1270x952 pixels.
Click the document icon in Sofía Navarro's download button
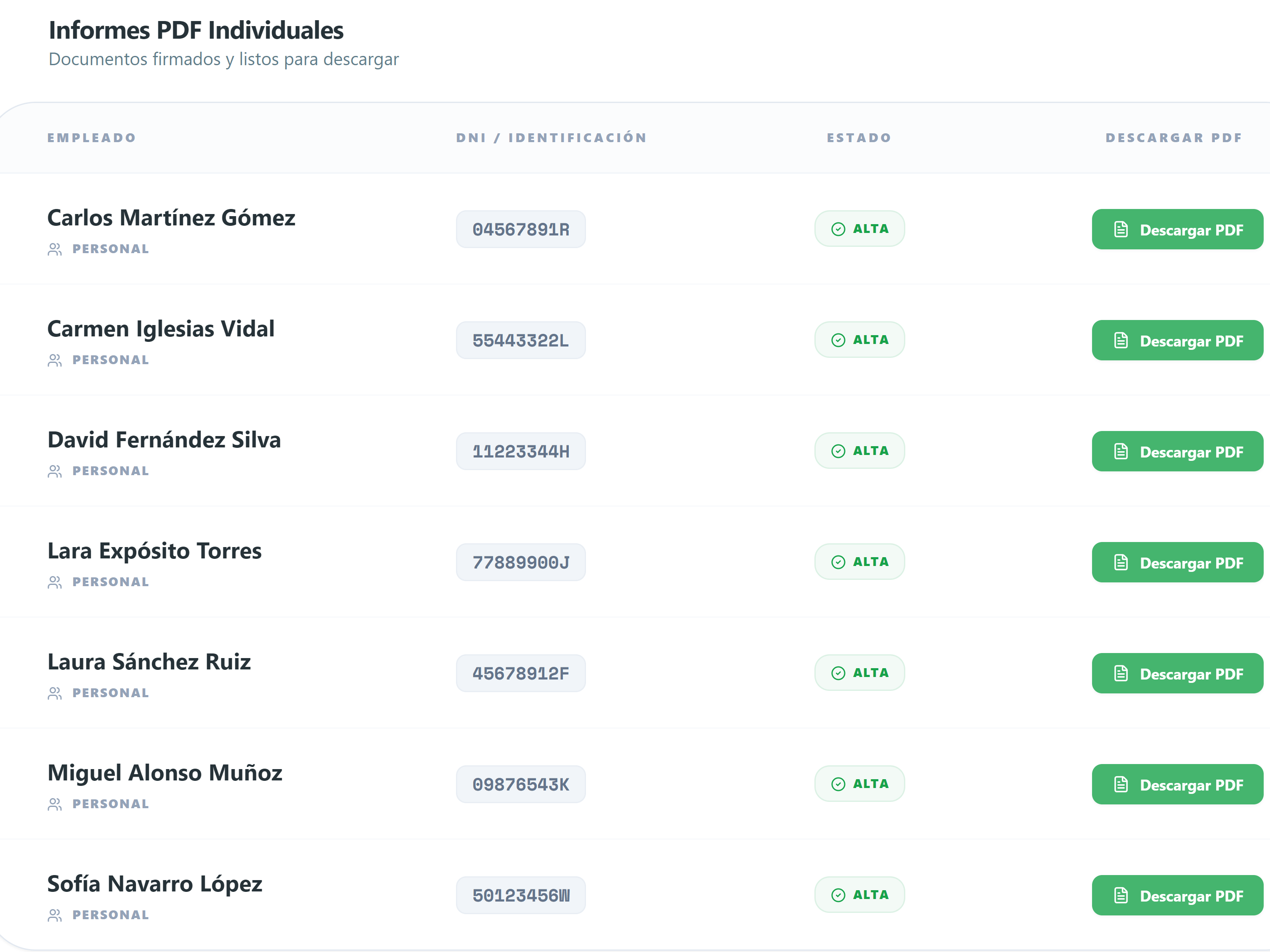pos(1121,895)
